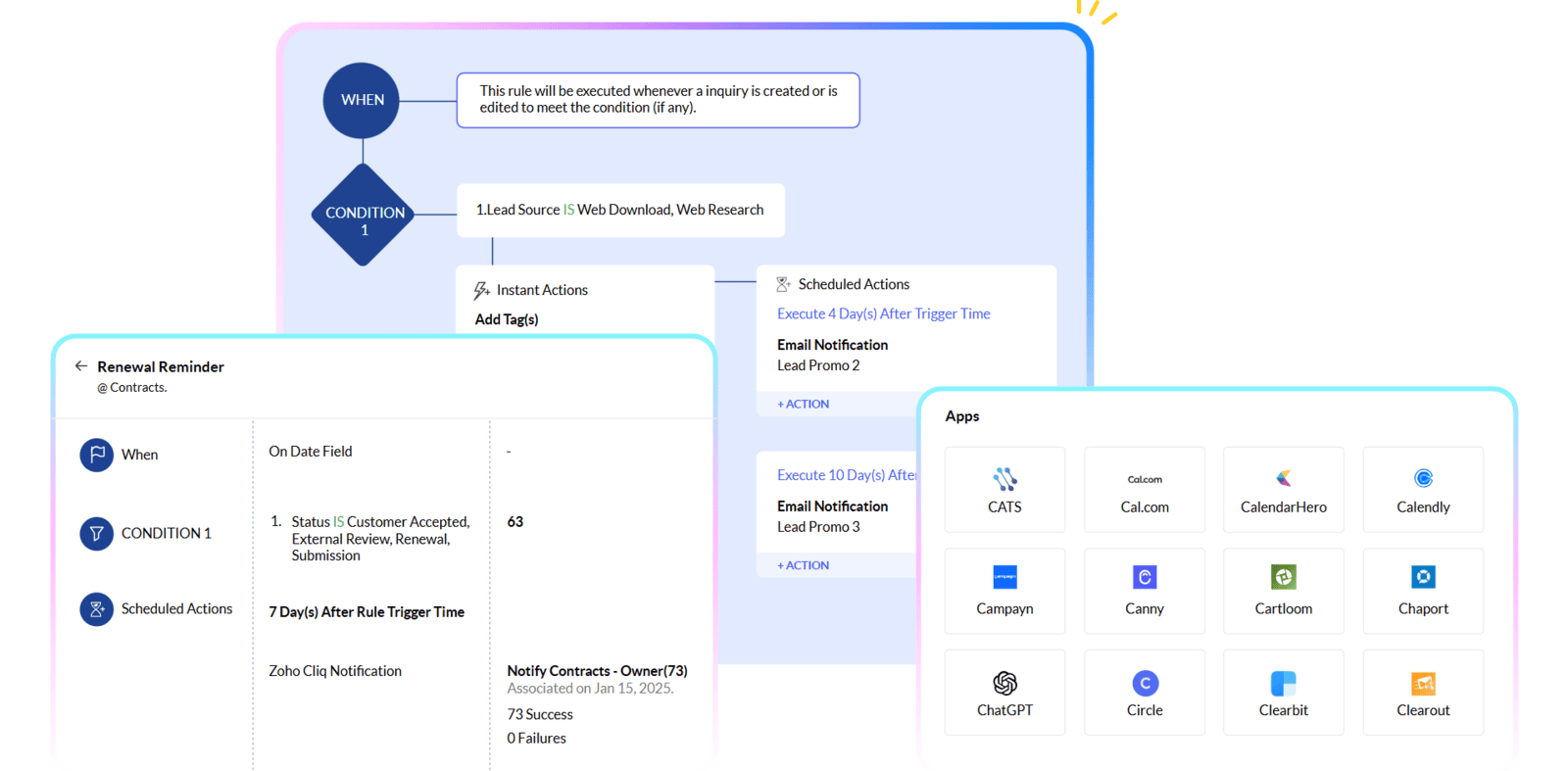Click + ACTION under Lead Promo 2
Viewport: 1568px width, 771px height.
pyautogui.click(x=804, y=404)
